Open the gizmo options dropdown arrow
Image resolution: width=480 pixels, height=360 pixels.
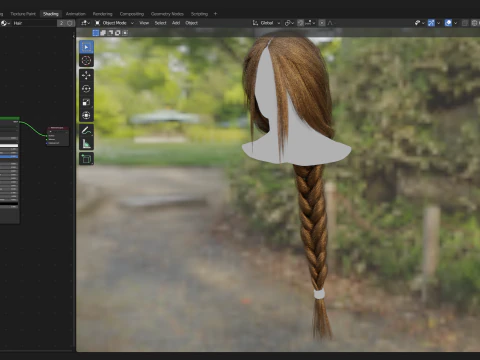[x=438, y=23]
